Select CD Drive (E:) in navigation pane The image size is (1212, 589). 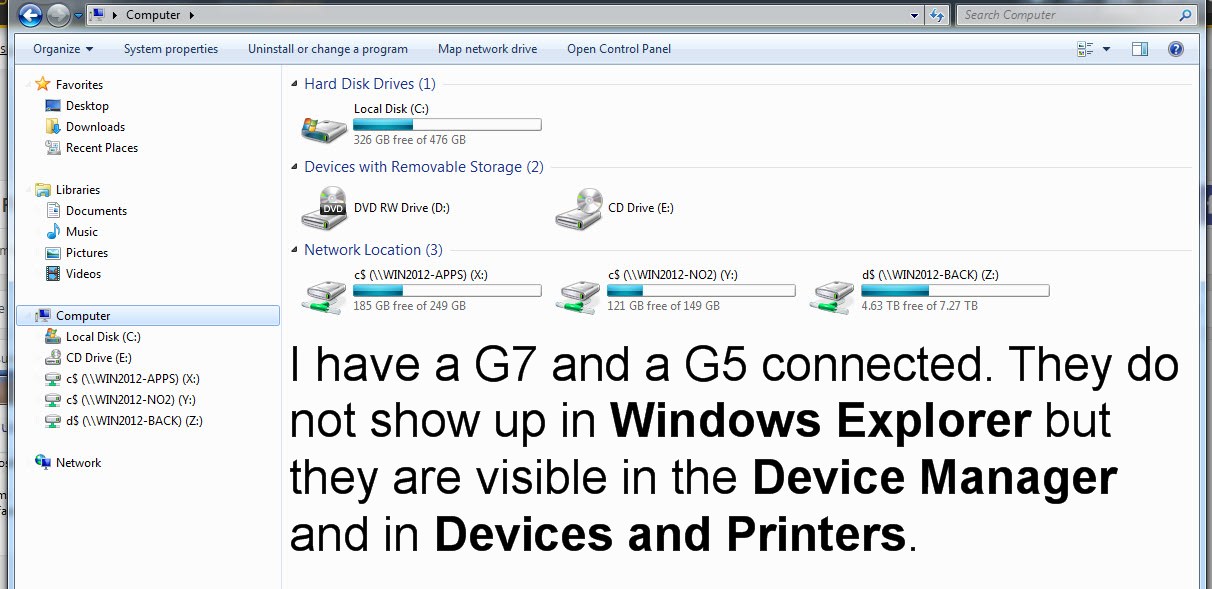point(99,358)
